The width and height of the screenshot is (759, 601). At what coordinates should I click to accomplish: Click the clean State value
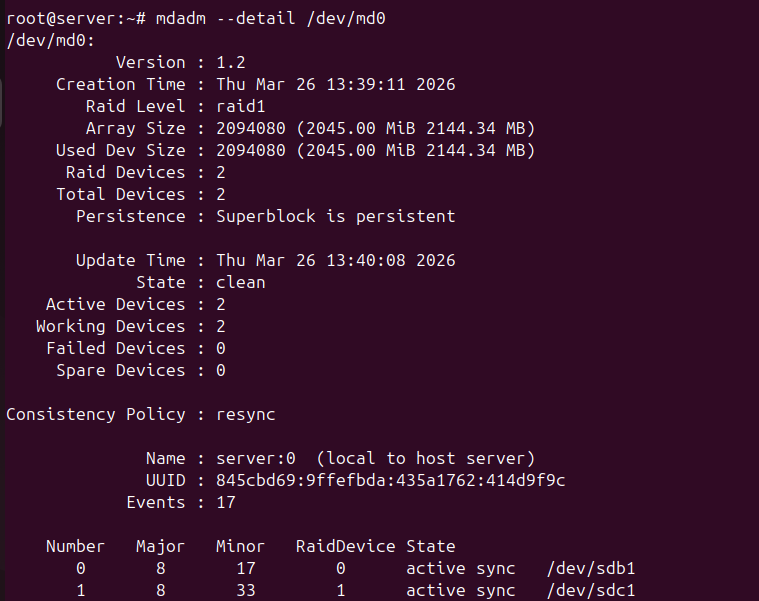click(241, 283)
